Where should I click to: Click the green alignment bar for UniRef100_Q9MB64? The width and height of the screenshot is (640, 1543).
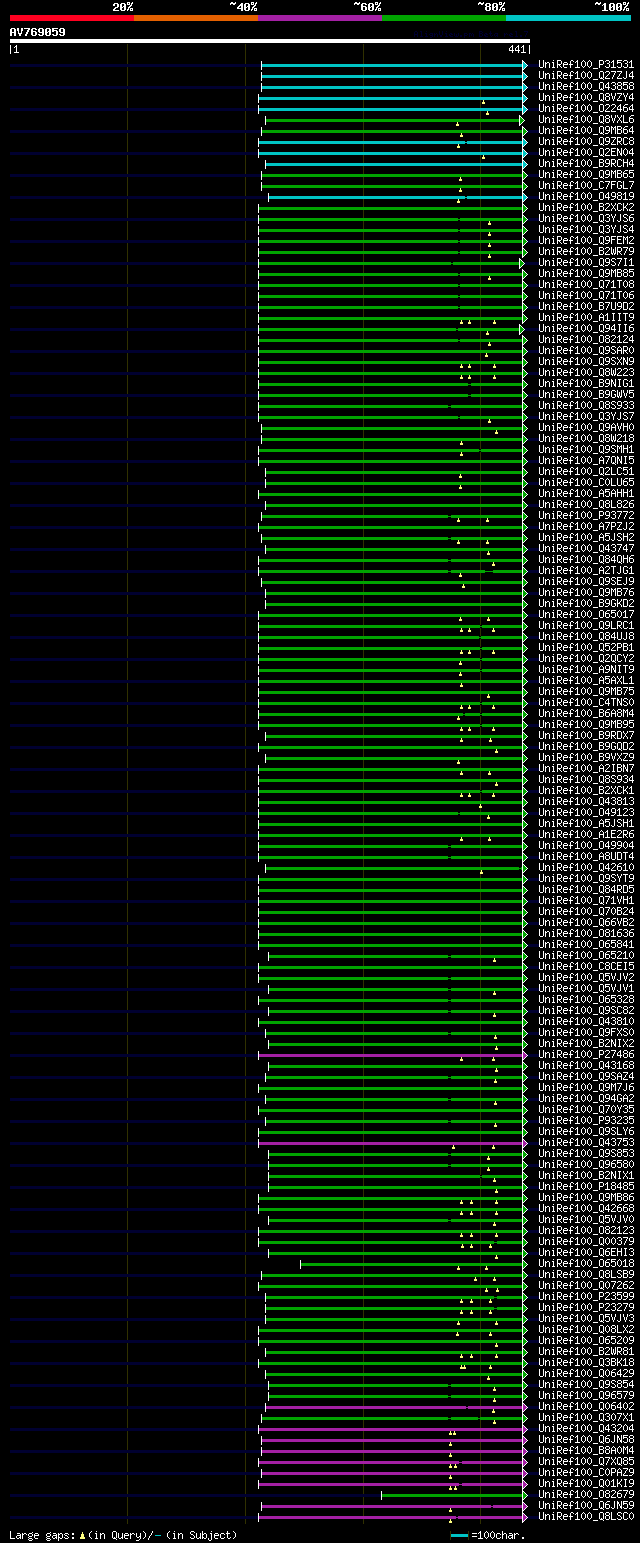392,131
